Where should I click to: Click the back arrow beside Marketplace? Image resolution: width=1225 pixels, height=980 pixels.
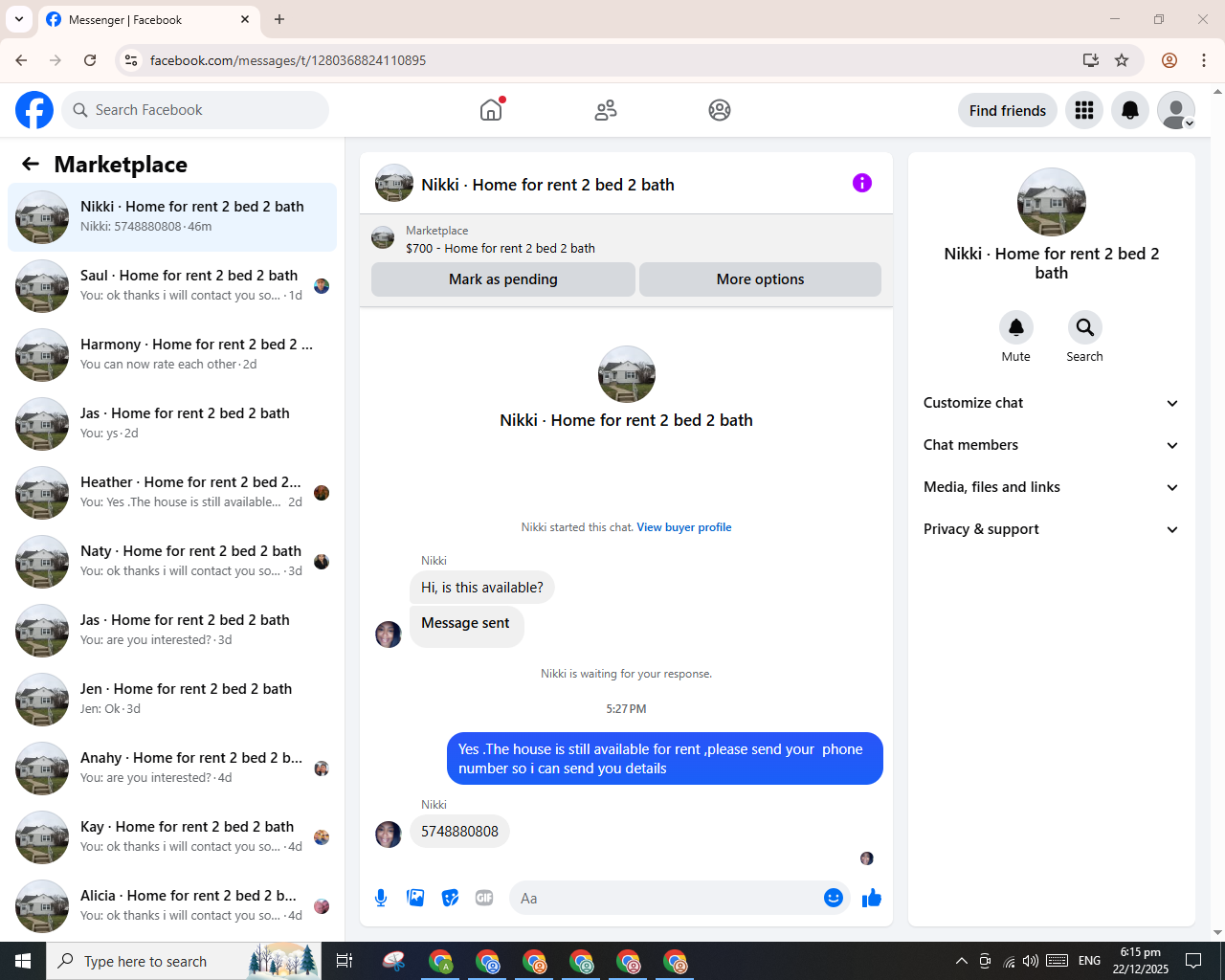(31, 164)
